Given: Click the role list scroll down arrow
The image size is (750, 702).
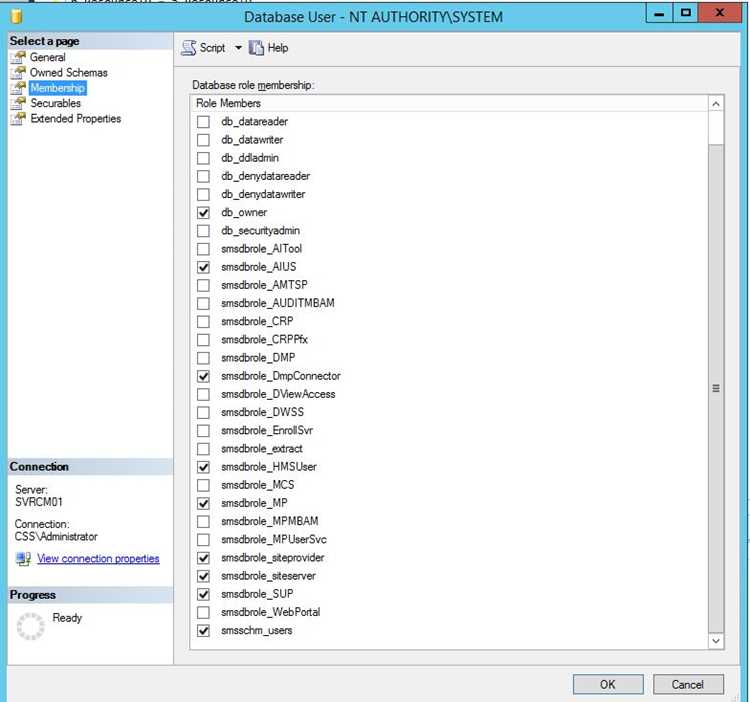Looking at the screenshot, I should [716, 641].
